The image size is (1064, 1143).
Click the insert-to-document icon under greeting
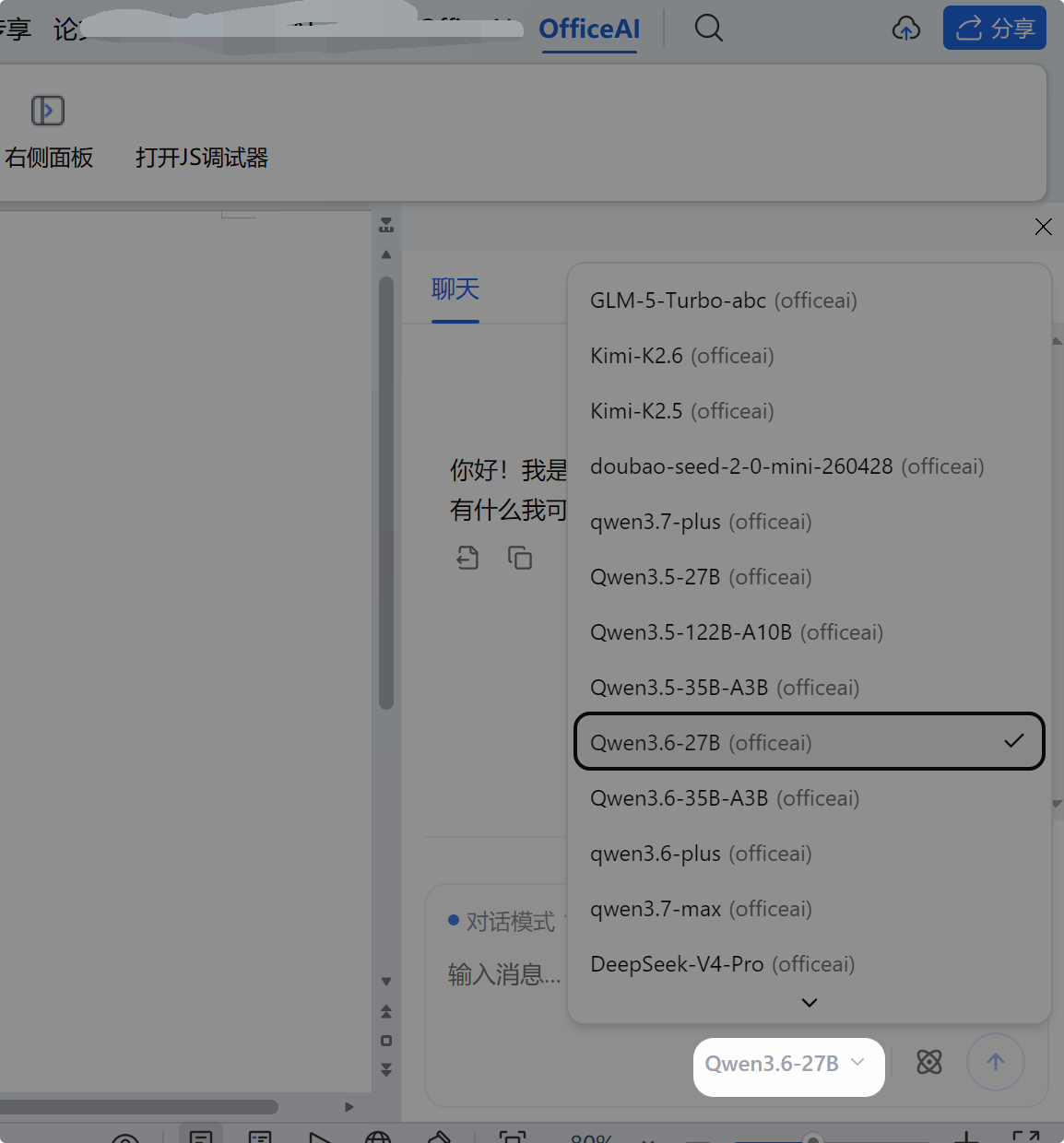coord(467,557)
